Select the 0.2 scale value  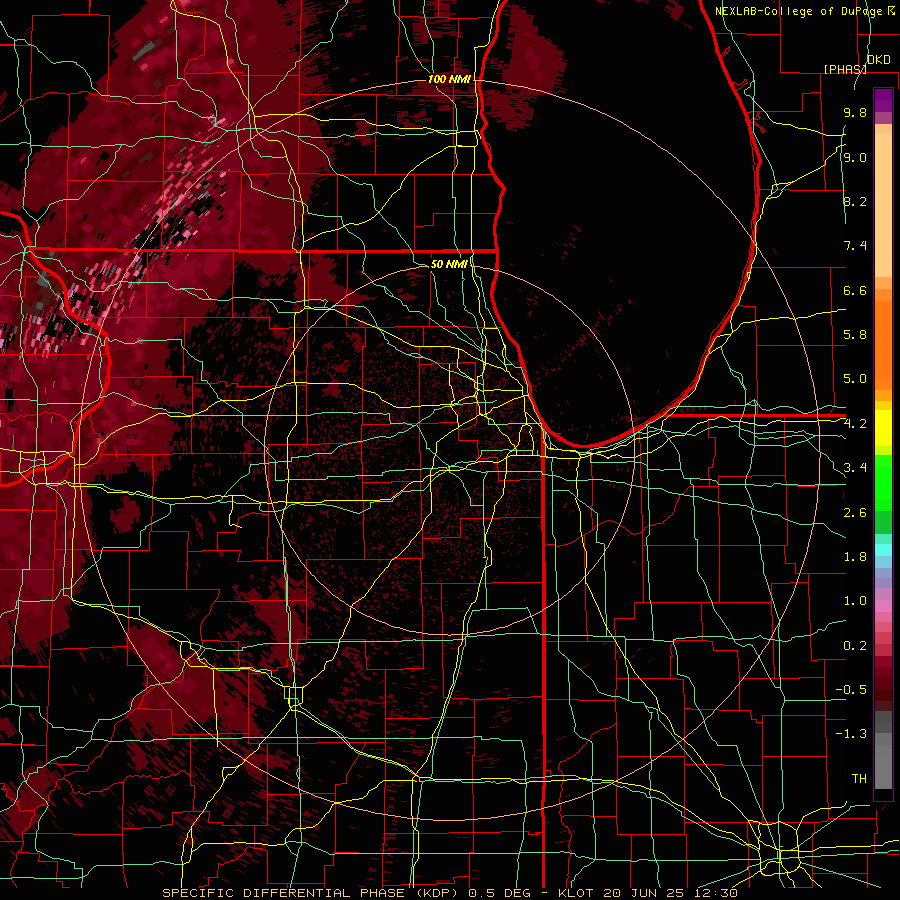pyautogui.click(x=855, y=646)
